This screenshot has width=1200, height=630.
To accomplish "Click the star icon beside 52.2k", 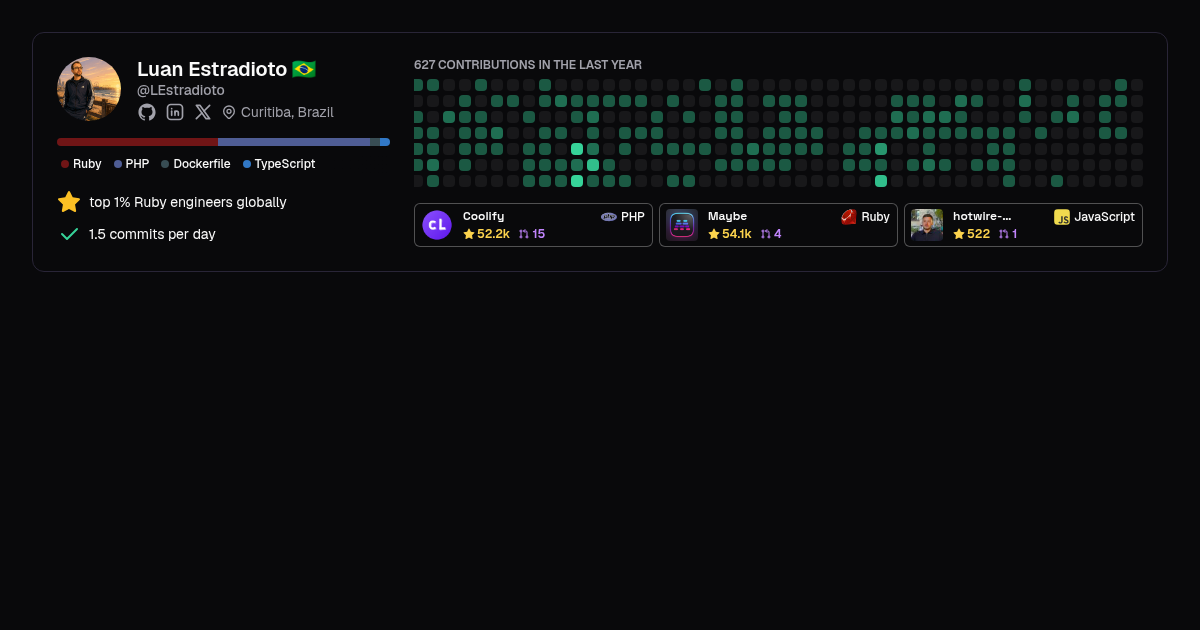I will tap(469, 234).
